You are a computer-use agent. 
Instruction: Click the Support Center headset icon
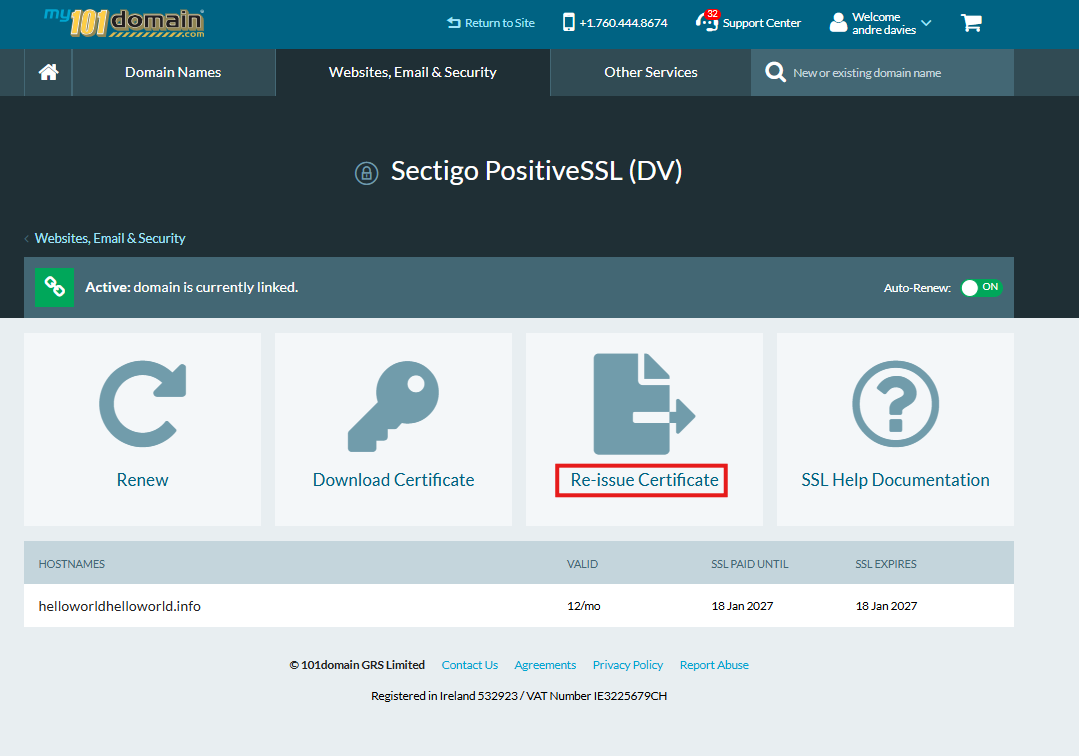pos(707,23)
